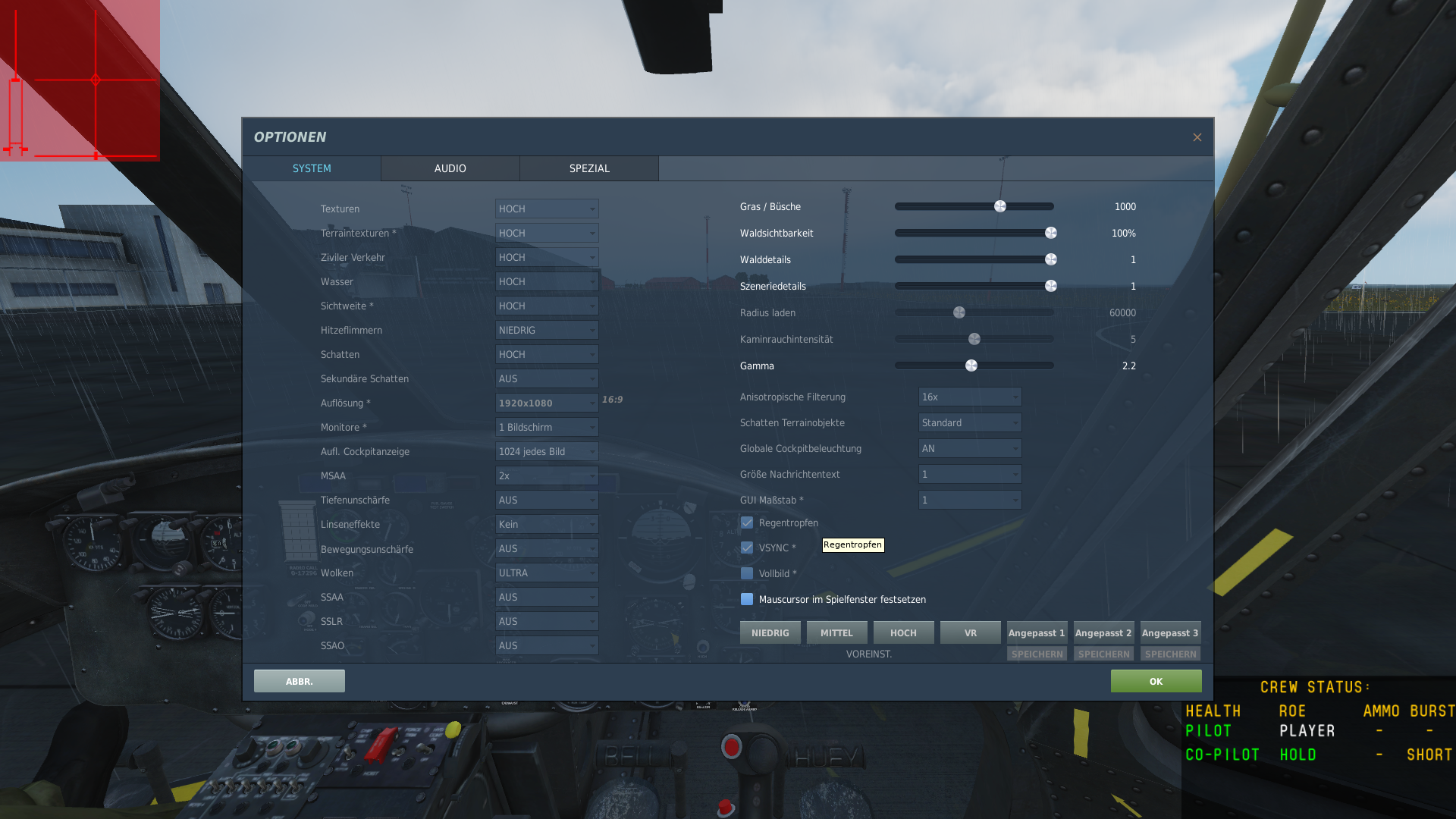The image size is (1456, 819).
Task: Apply the MITTEL preset
Action: 837,632
